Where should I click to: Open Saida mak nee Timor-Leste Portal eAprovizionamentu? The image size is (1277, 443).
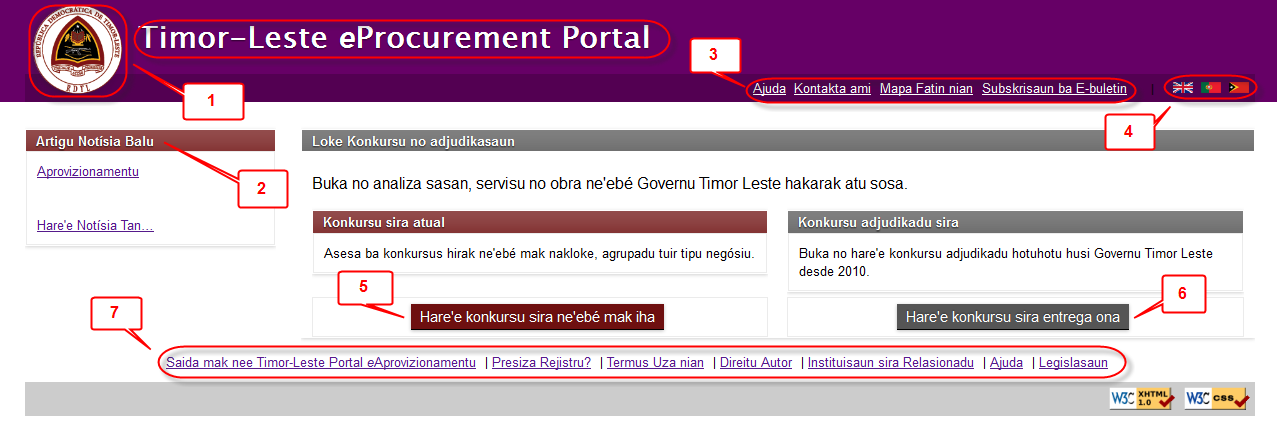point(321,363)
